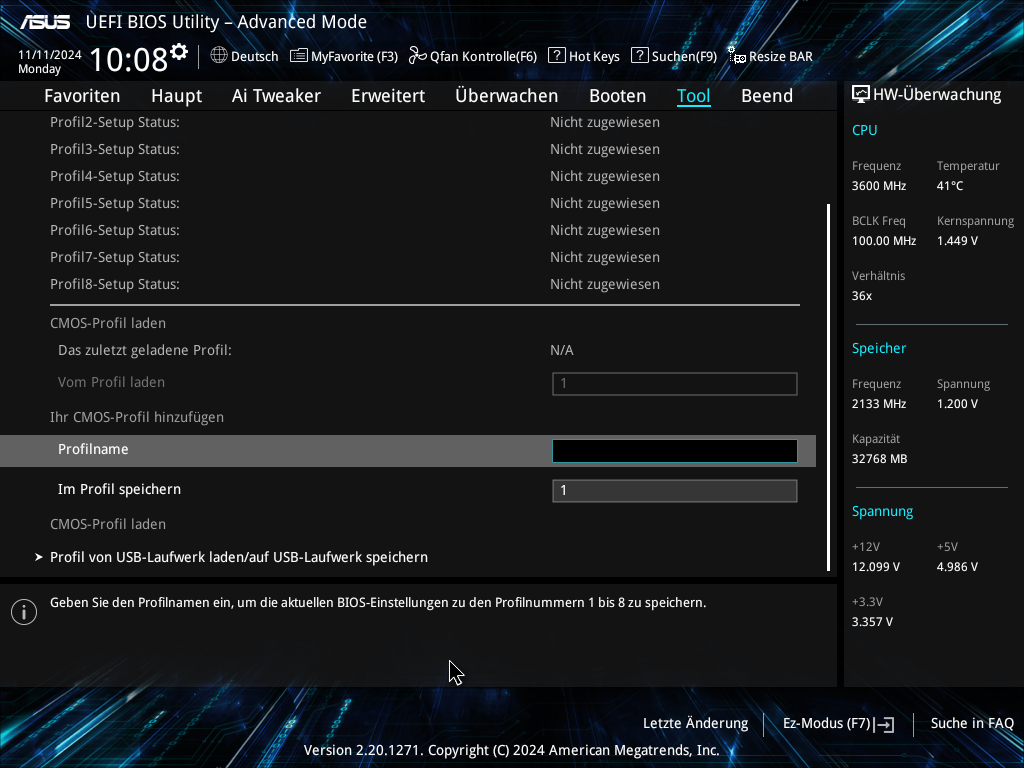Image resolution: width=1024 pixels, height=768 pixels.
Task: Click Profil3-Setup Status row
Action: coord(408,149)
